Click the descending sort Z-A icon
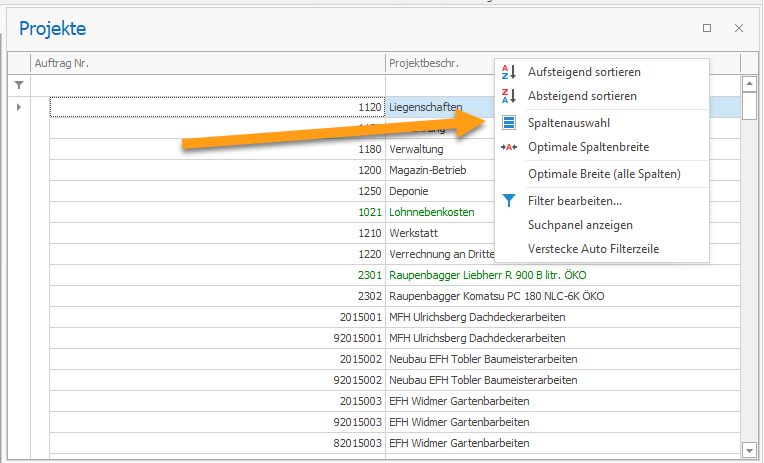 (509, 96)
